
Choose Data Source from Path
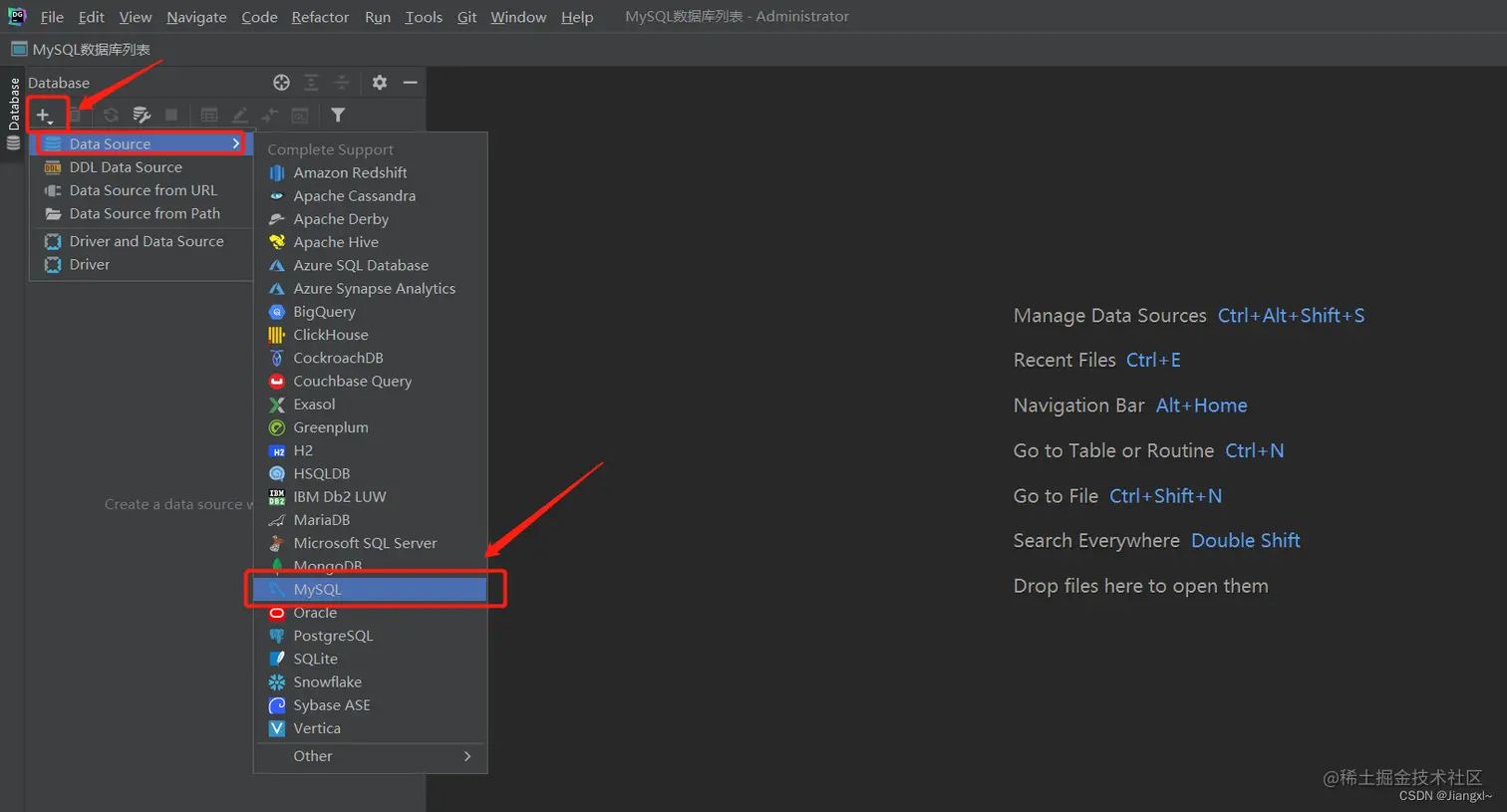click(140, 213)
